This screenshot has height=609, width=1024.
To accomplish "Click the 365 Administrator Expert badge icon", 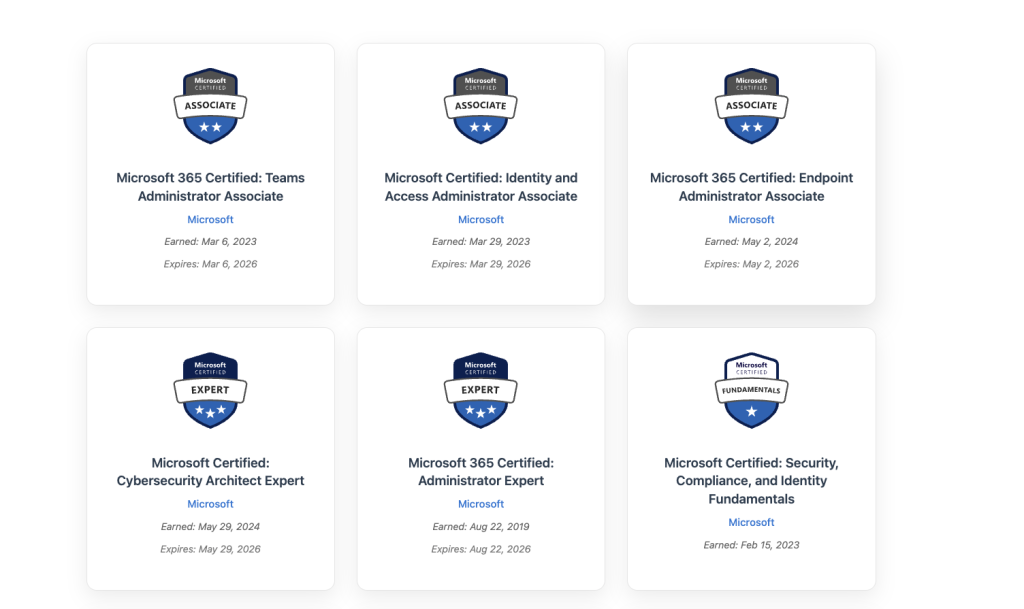I will point(481,390).
